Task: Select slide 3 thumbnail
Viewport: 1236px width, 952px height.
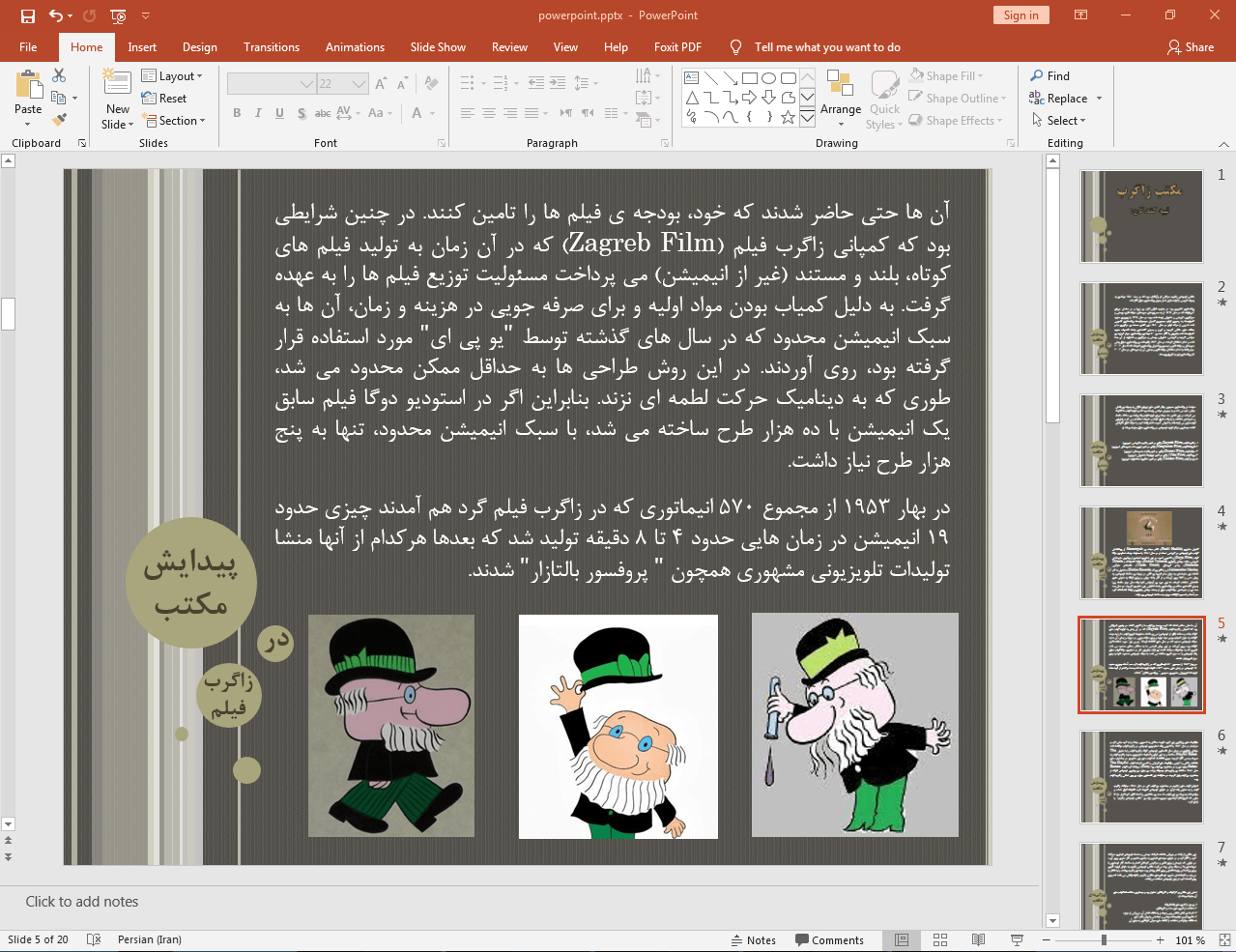Action: pos(1141,441)
